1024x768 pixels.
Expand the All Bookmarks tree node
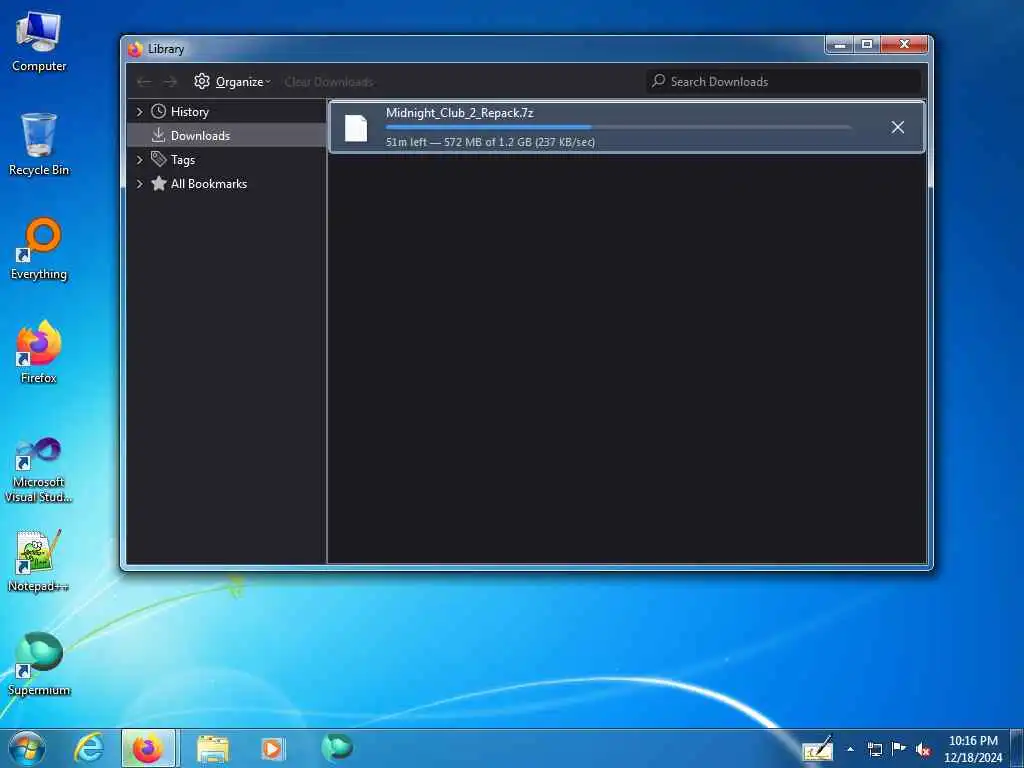139,184
